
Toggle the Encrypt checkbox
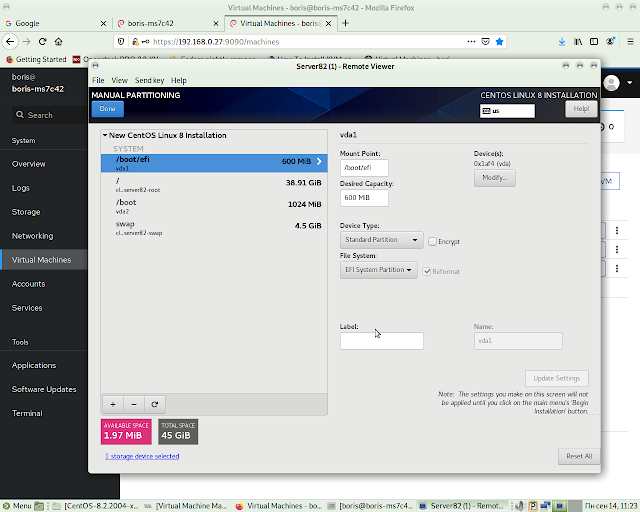tap(432, 242)
